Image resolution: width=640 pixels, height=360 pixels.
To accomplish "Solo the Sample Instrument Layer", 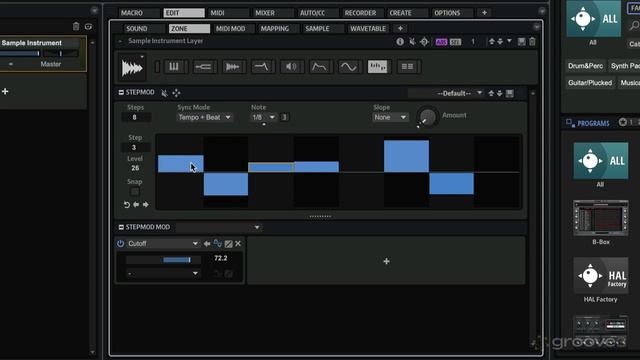I will click(x=424, y=42).
